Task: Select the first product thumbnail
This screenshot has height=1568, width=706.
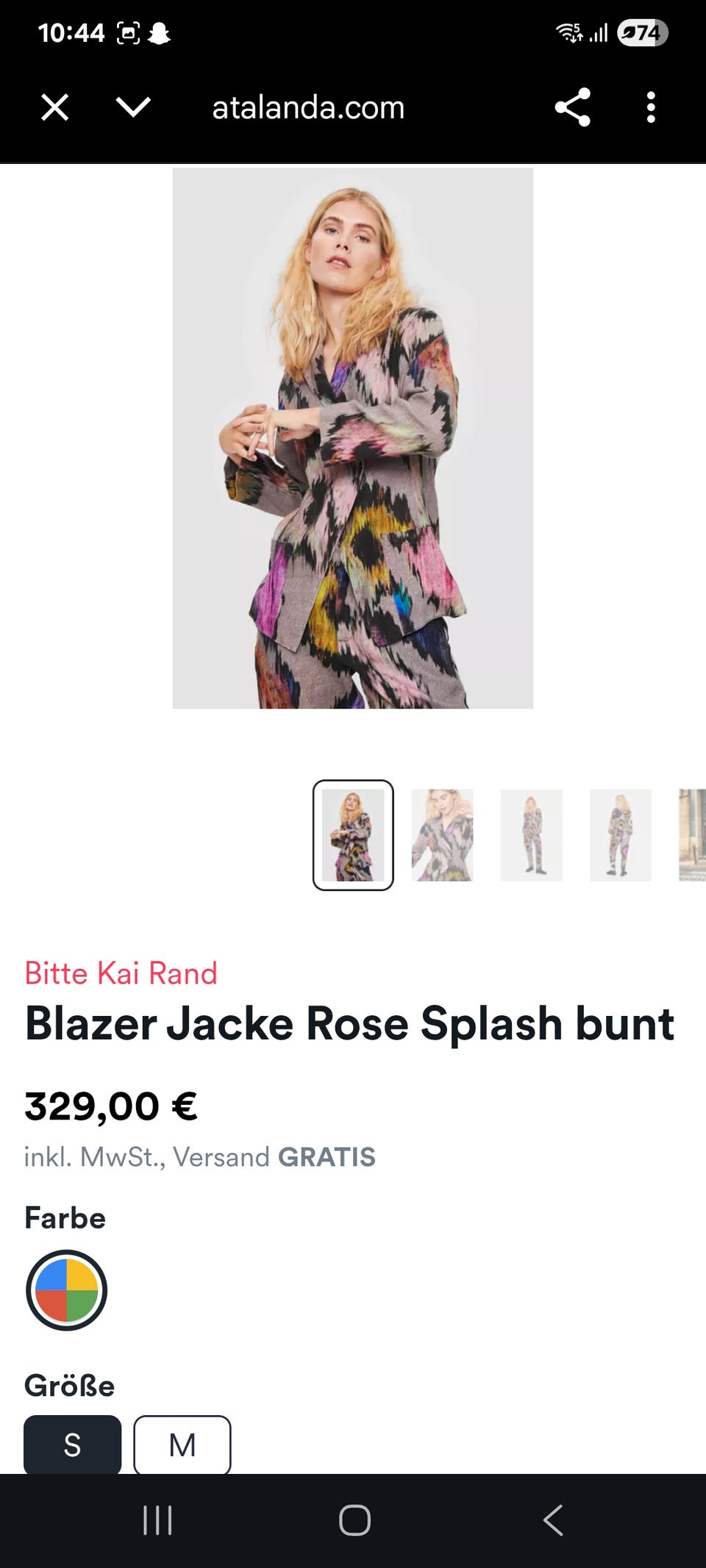Action: tap(353, 835)
